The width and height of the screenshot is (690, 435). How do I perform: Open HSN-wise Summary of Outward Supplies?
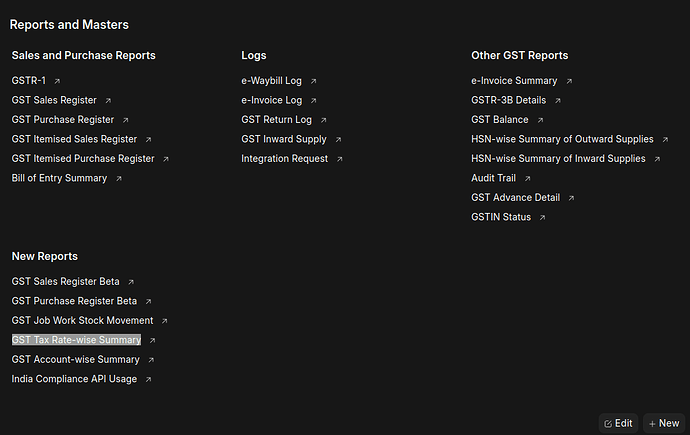[x=562, y=139]
